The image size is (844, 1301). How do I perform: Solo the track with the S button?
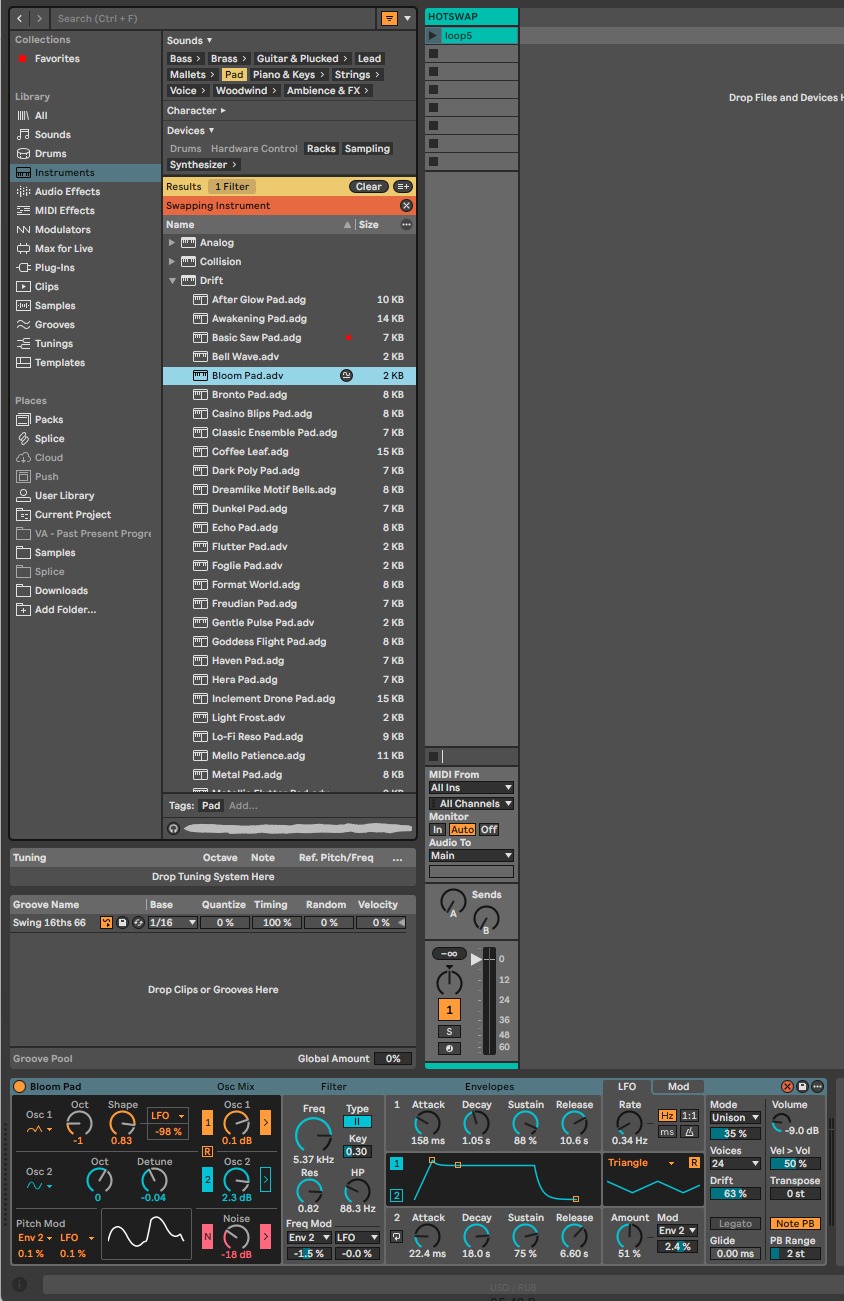pyautogui.click(x=449, y=1031)
